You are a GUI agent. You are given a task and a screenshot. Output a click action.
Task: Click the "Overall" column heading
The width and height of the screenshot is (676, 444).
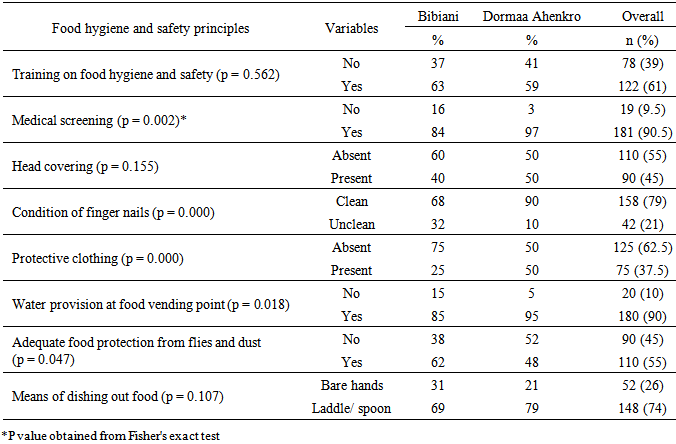(630, 19)
